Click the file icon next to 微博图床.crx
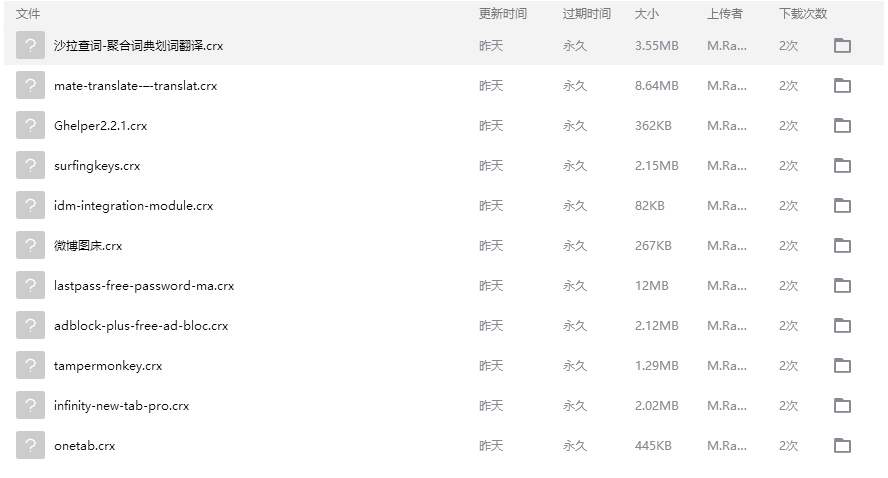This screenshot has height=478, width=888. pyautogui.click(x=31, y=245)
